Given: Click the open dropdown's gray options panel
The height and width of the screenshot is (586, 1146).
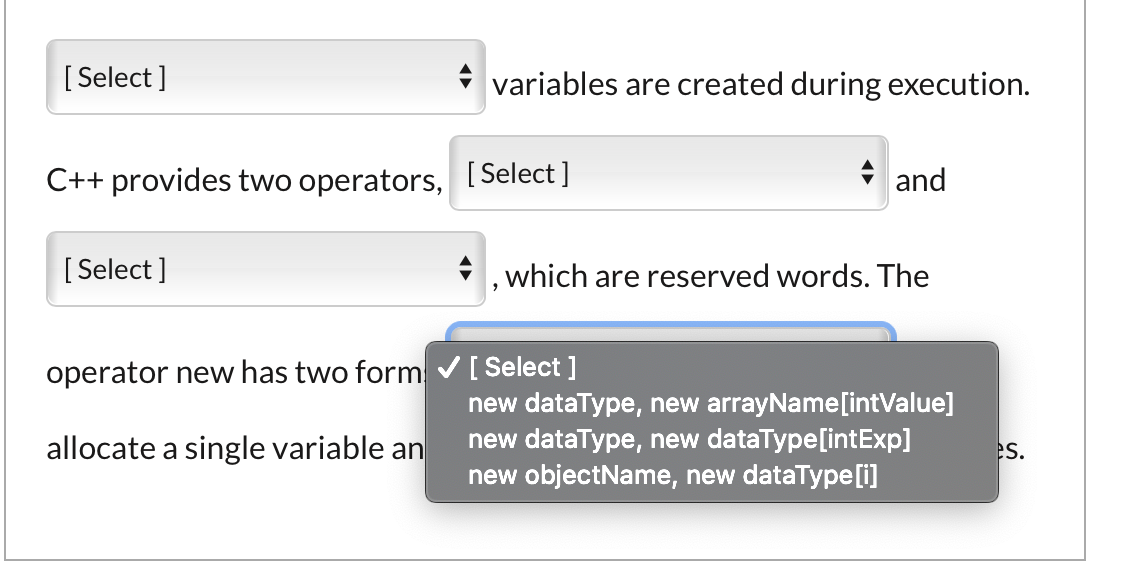Looking at the screenshot, I should tap(710, 420).
